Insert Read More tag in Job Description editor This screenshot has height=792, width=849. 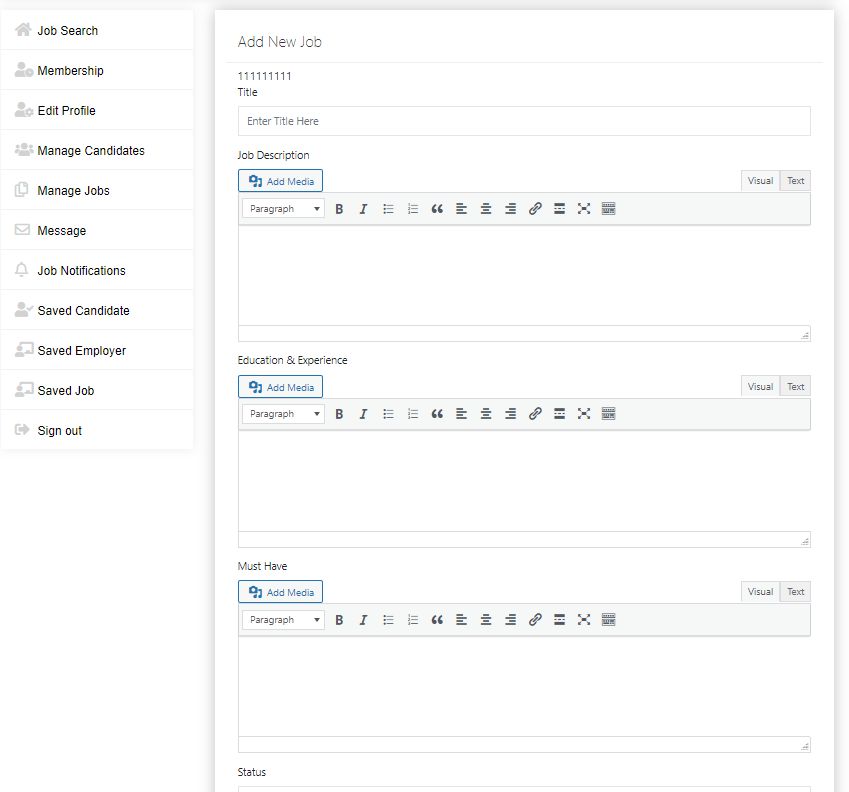click(x=559, y=209)
